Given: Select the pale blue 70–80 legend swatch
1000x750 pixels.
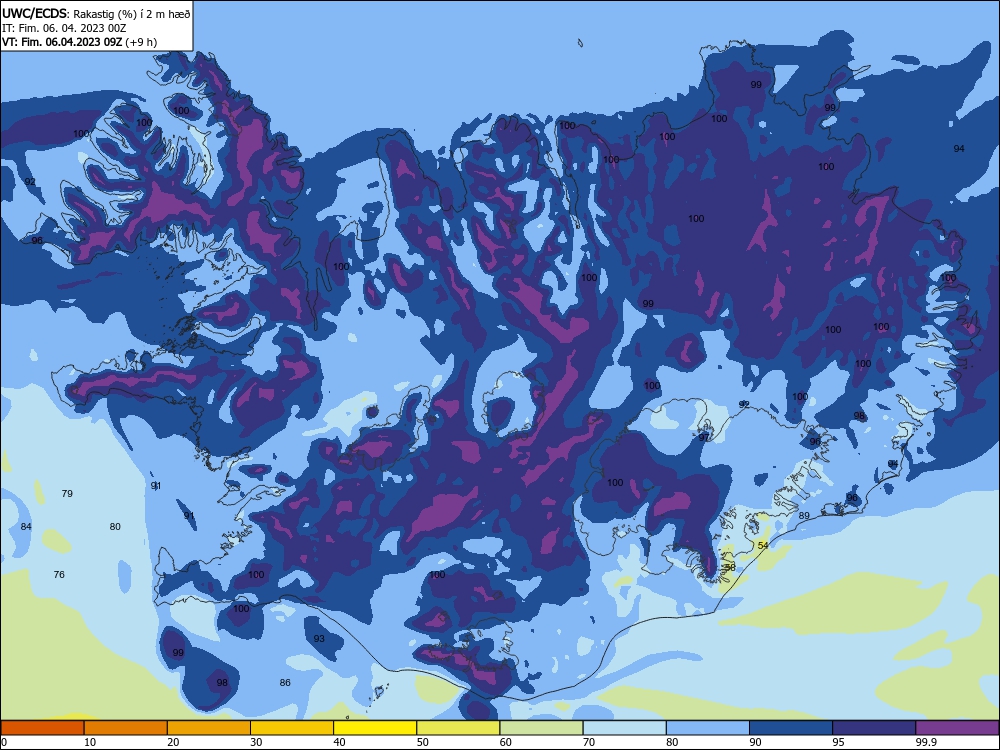Looking at the screenshot, I should pos(624,728).
